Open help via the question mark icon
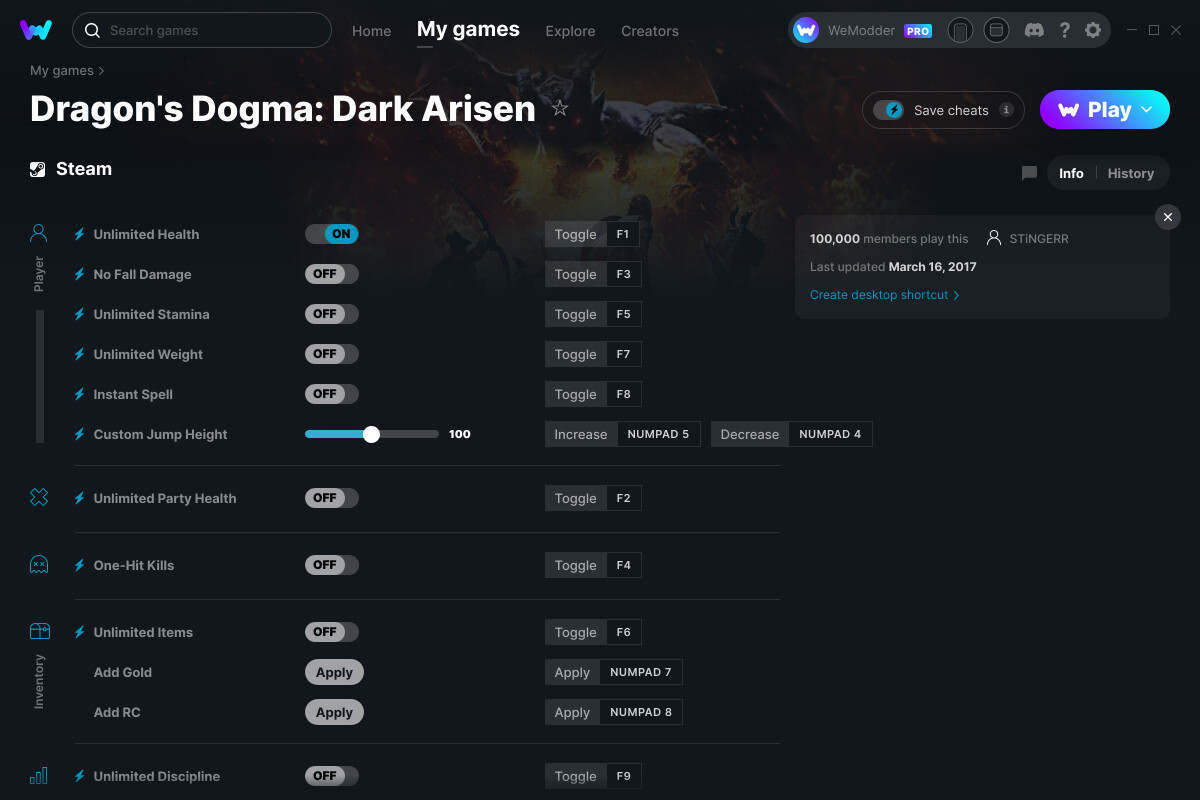This screenshot has width=1200, height=800. 1065,30
